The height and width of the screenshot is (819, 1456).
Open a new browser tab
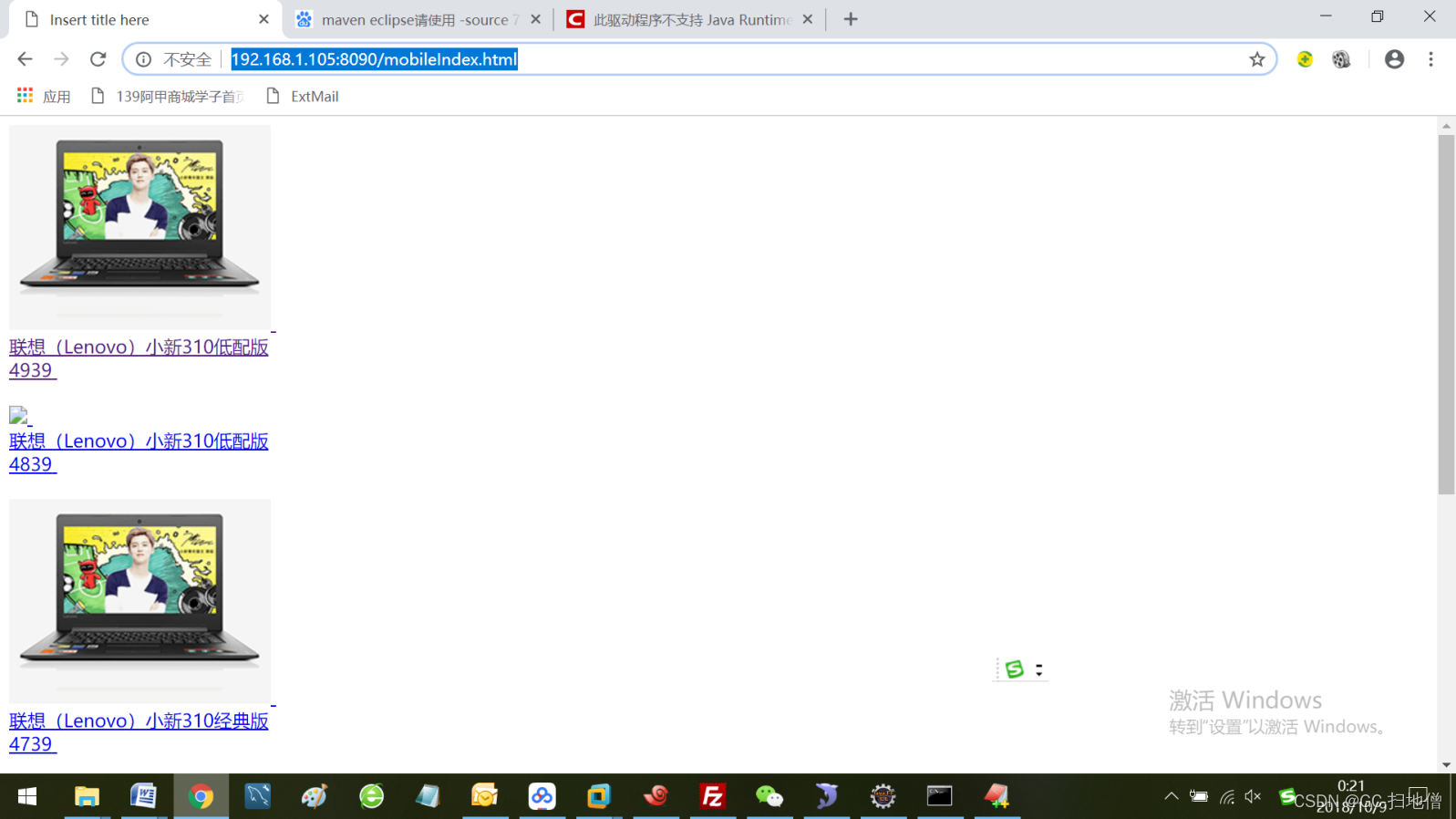[851, 19]
